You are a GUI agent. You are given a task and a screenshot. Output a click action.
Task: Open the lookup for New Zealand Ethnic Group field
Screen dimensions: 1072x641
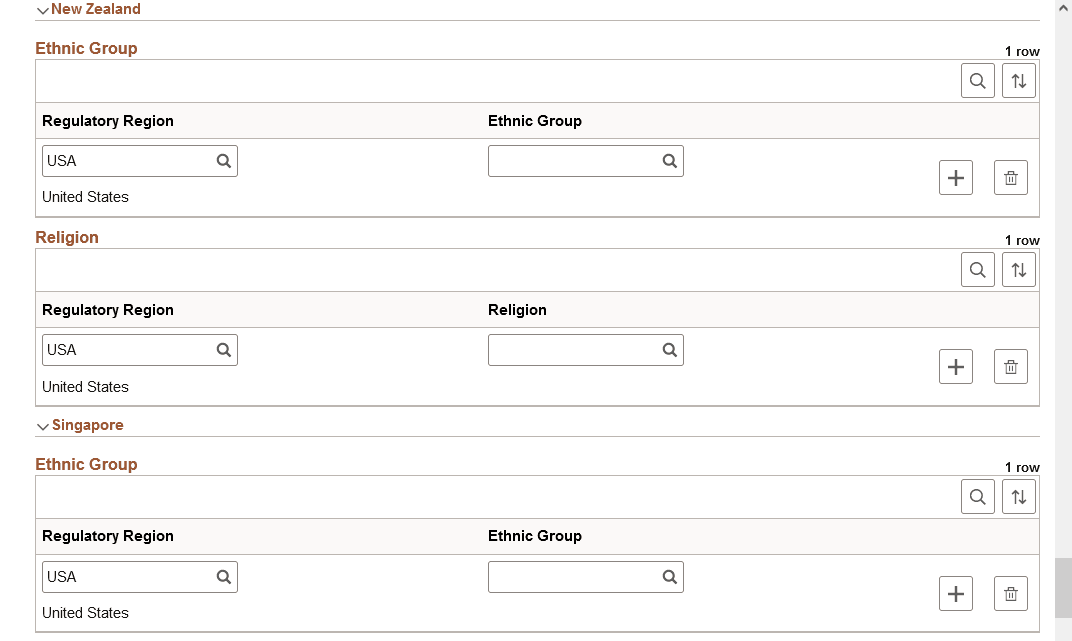click(x=669, y=160)
